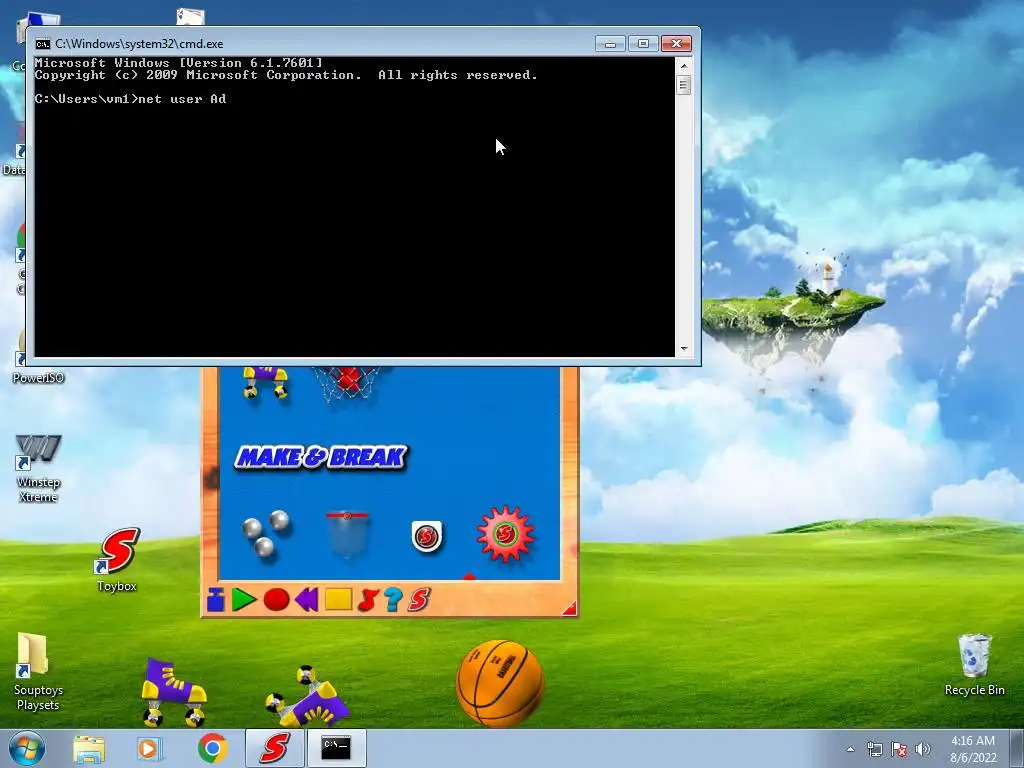This screenshot has height=768, width=1024.
Task: Switch to Souptoys taskbar button
Action: pos(274,748)
